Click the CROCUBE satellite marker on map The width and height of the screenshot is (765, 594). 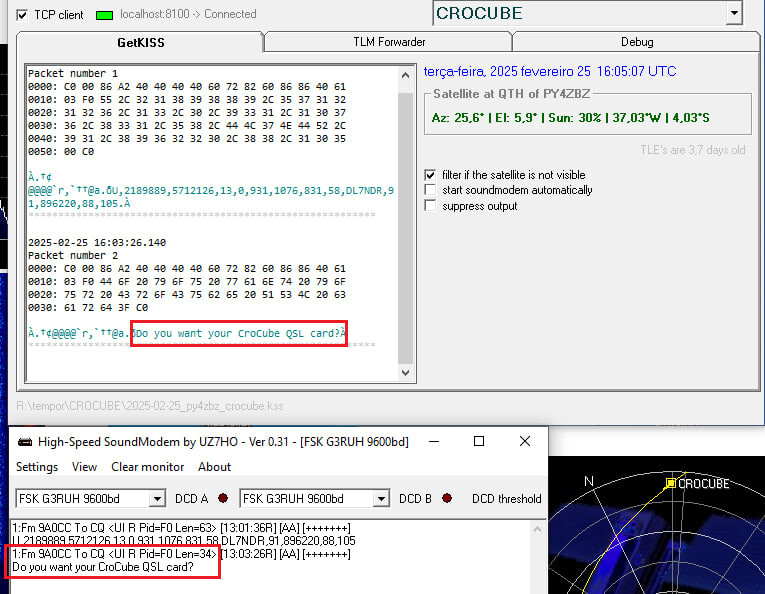[x=671, y=483]
